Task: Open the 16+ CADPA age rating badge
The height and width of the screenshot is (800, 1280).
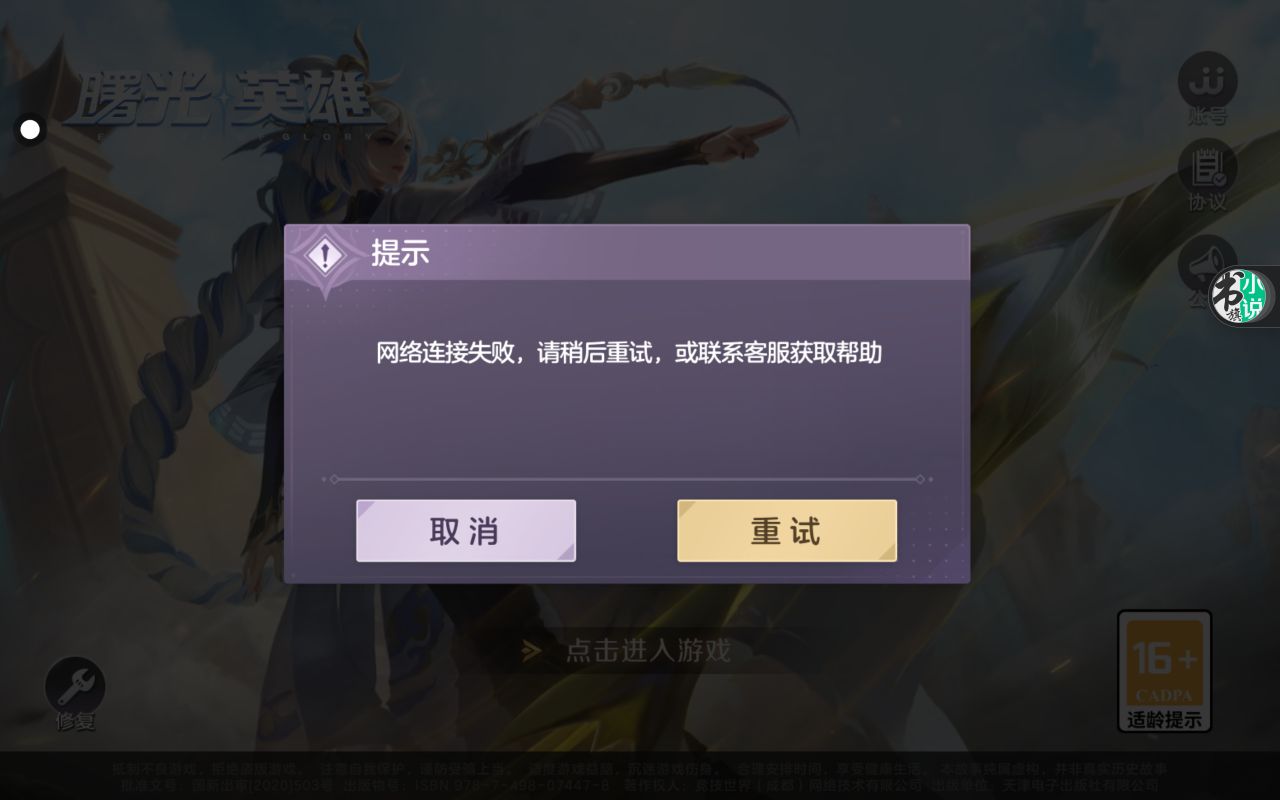Action: pyautogui.click(x=1164, y=670)
